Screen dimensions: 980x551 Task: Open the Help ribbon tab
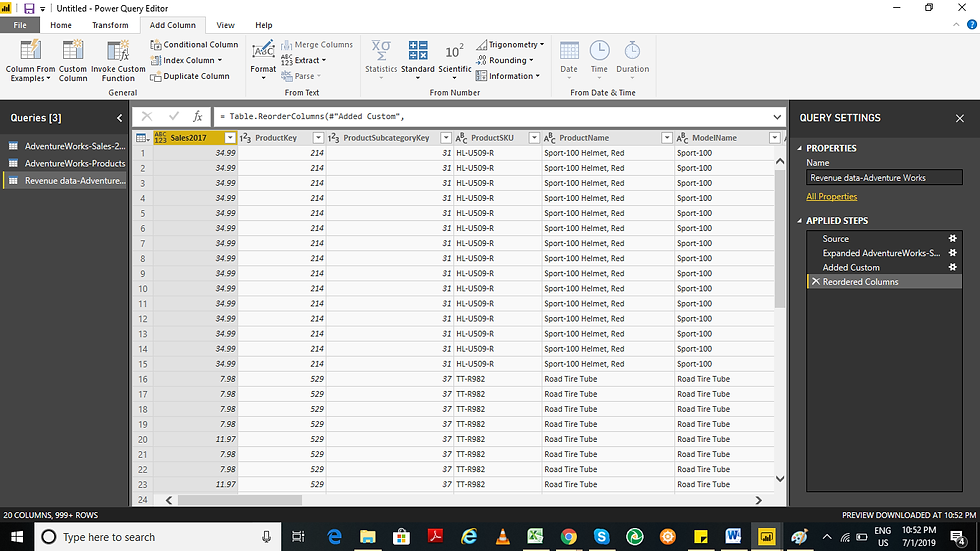point(264,25)
